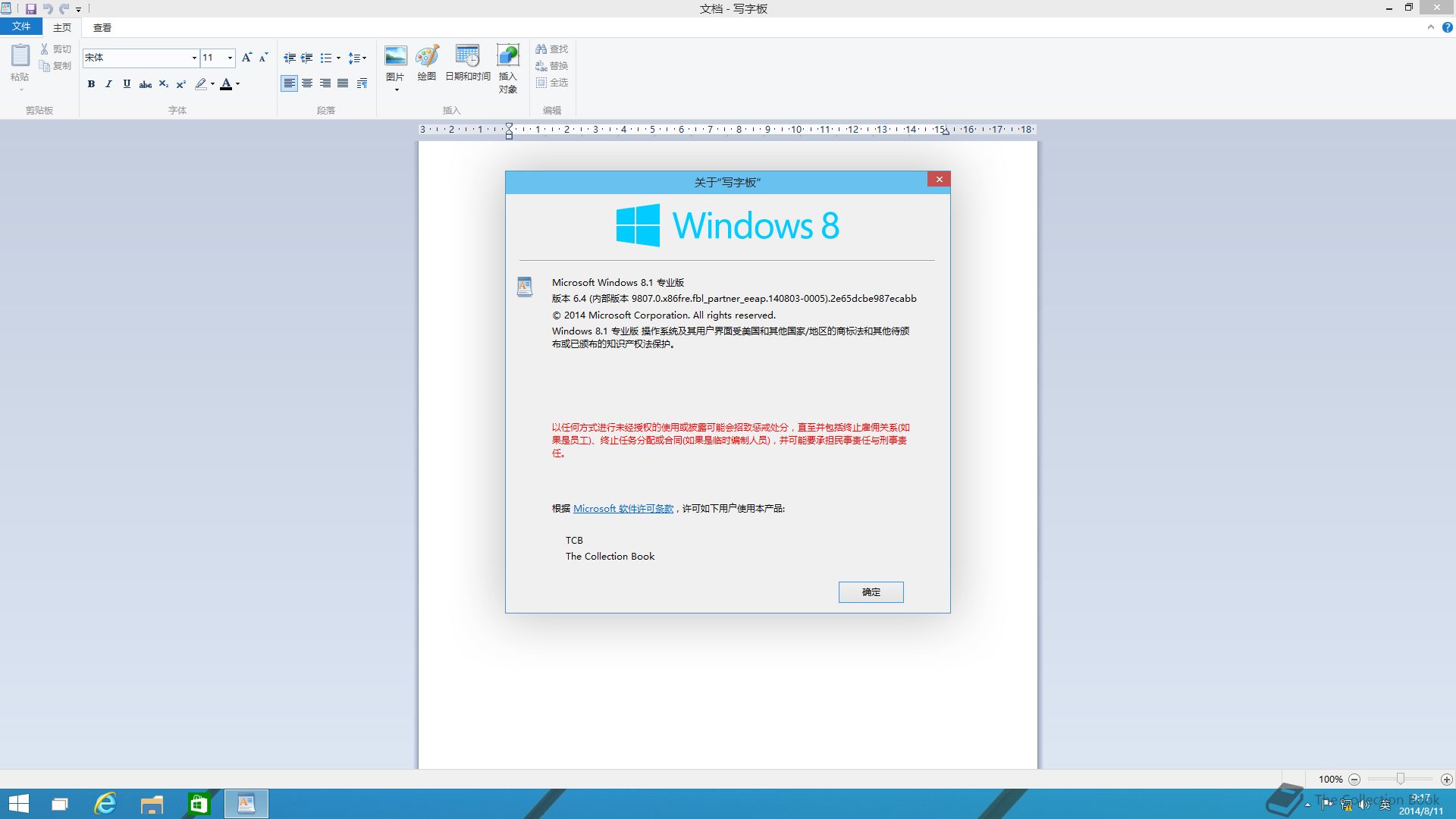Toggle bold formatting
1456x819 pixels.
pyautogui.click(x=91, y=84)
